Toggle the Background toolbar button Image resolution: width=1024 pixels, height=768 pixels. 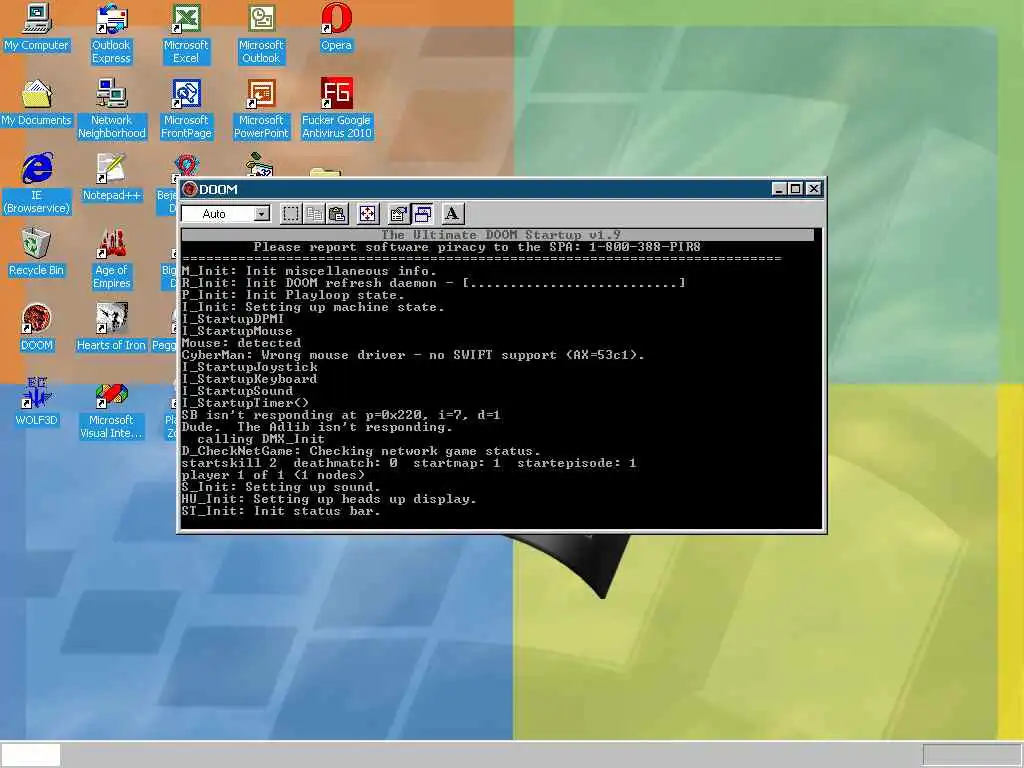(x=422, y=214)
